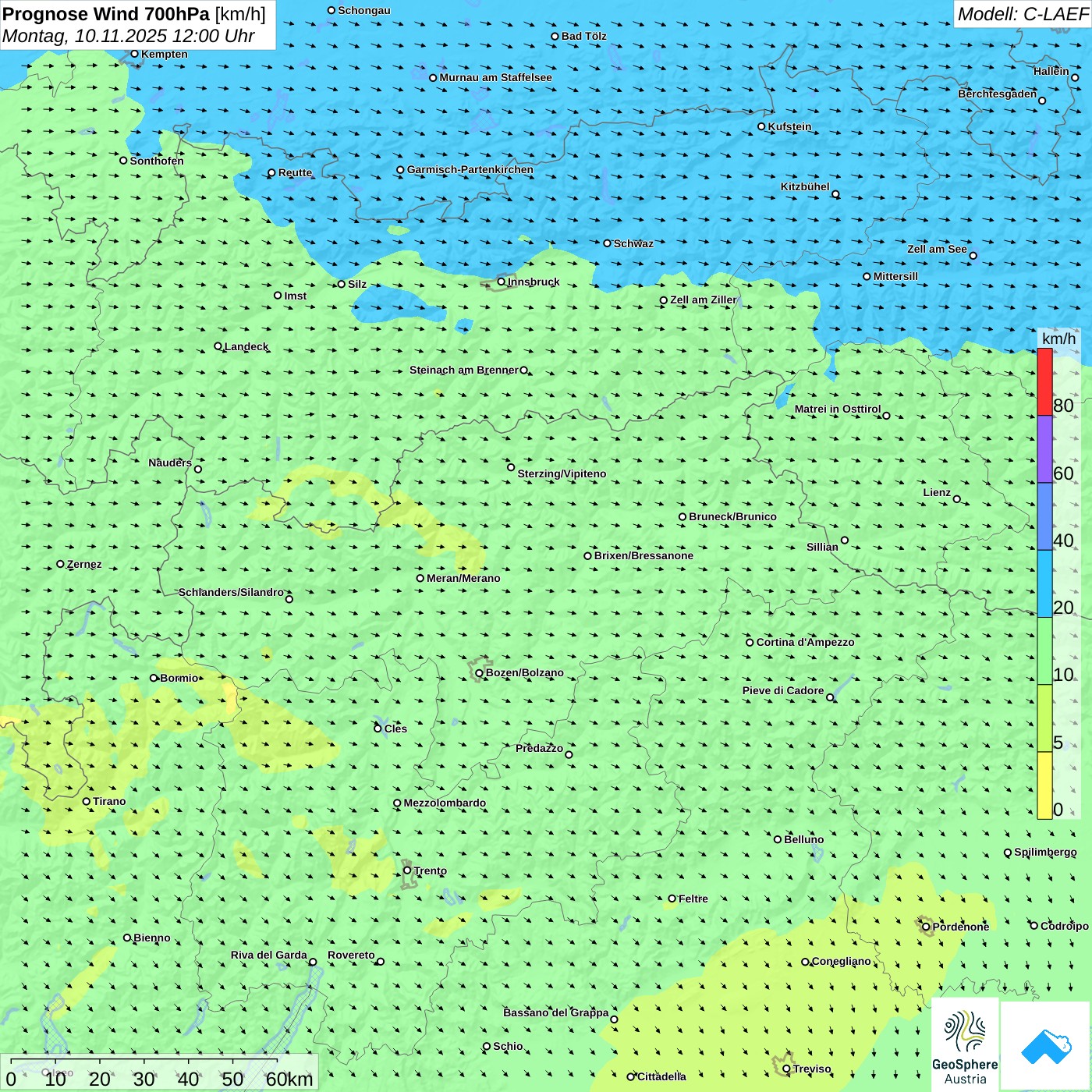Click the GeoSphere Austria logo
This screenshot has height=1092, width=1092.
click(965, 1046)
